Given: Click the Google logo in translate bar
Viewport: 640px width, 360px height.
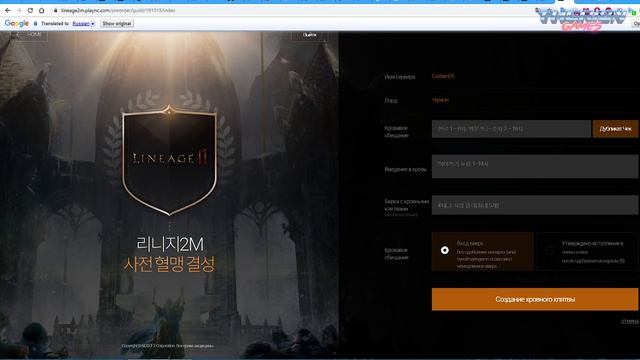Looking at the screenshot, I should click(17, 24).
